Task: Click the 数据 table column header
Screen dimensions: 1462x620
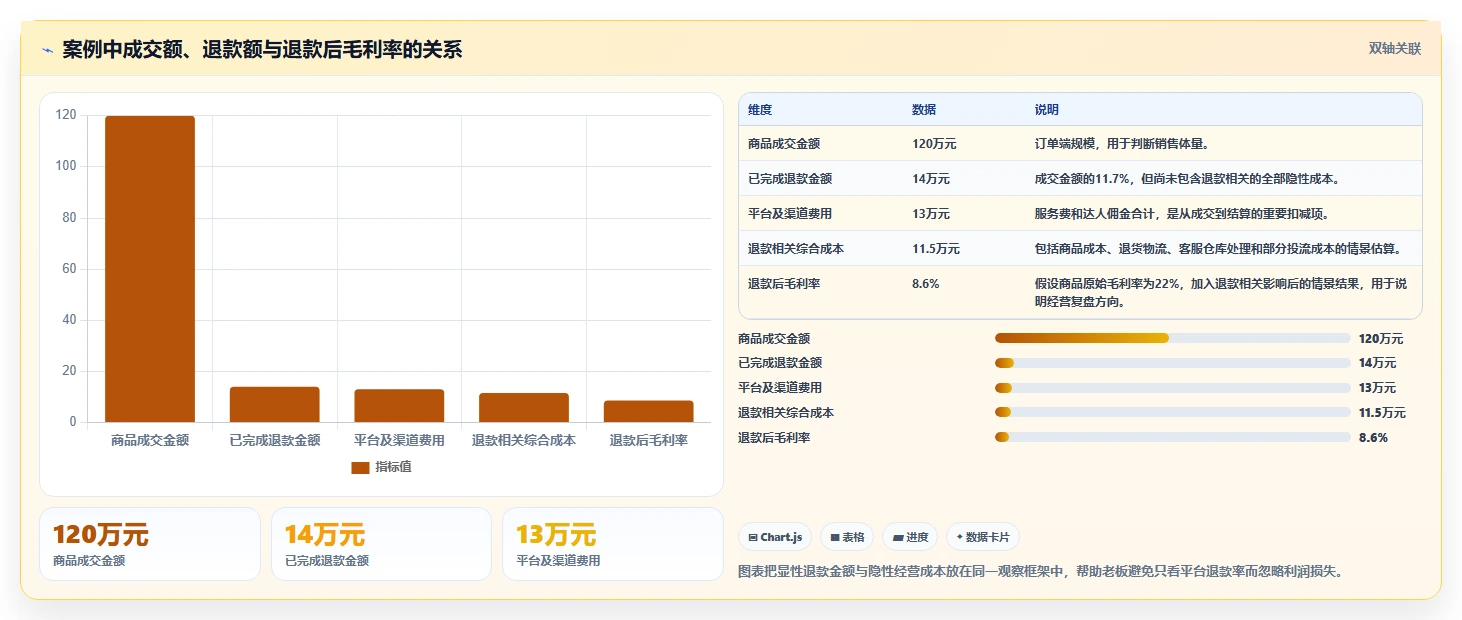Action: (924, 110)
